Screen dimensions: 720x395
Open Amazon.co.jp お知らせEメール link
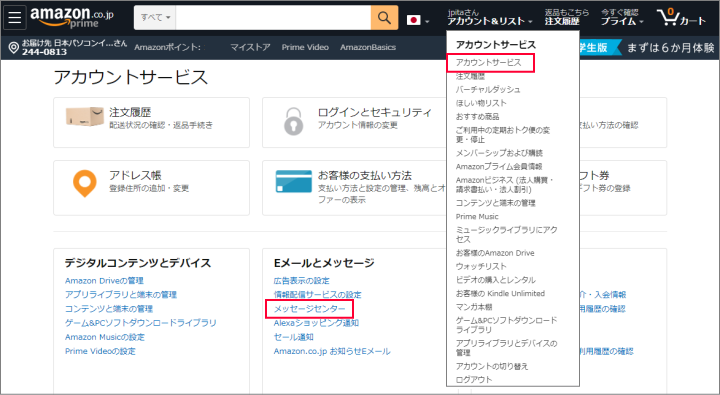click(332, 351)
